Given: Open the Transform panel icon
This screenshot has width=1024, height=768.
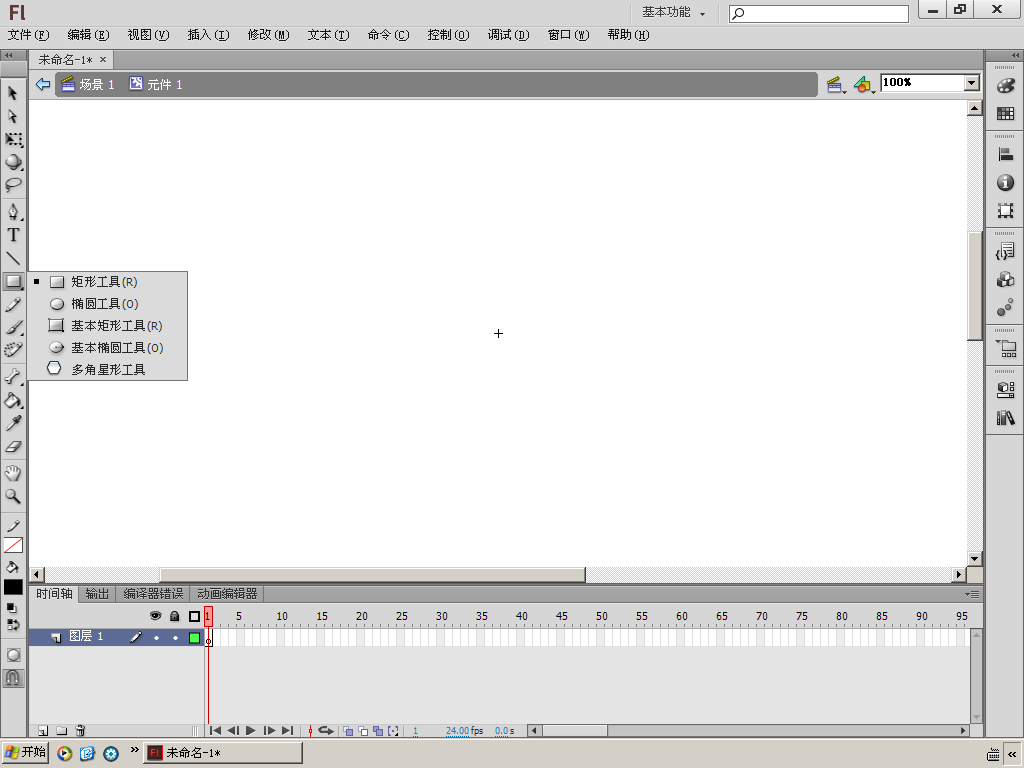Looking at the screenshot, I should (1006, 210).
